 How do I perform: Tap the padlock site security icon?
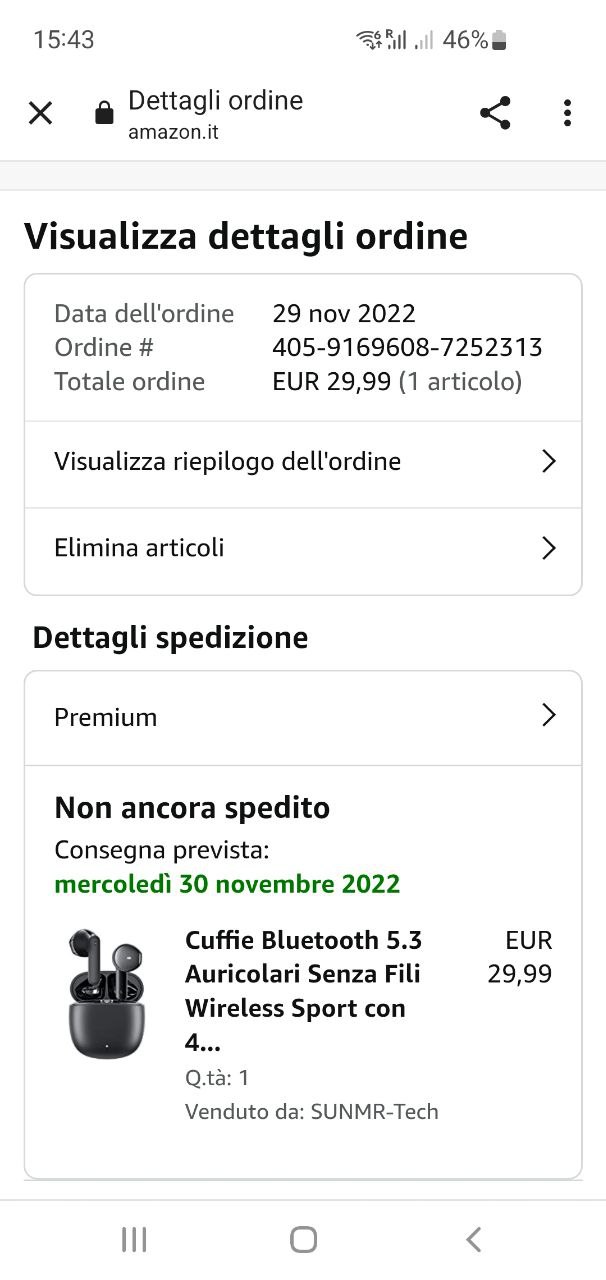click(x=104, y=113)
